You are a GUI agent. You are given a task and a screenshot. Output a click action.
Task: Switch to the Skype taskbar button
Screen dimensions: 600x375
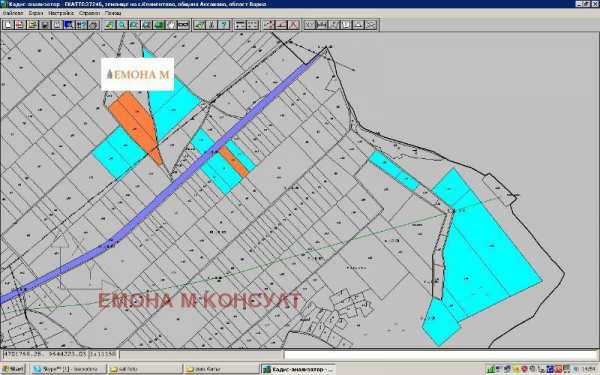tap(68, 369)
